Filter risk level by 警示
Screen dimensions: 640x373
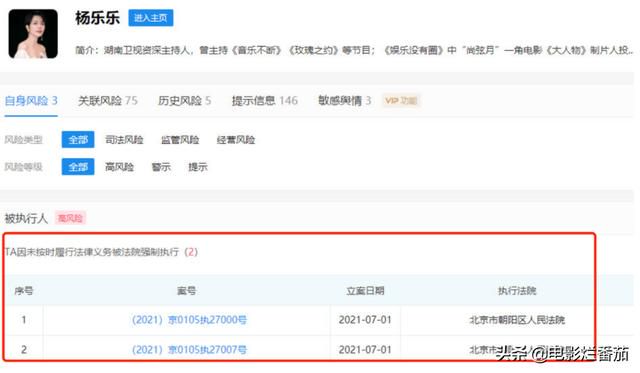(x=161, y=167)
